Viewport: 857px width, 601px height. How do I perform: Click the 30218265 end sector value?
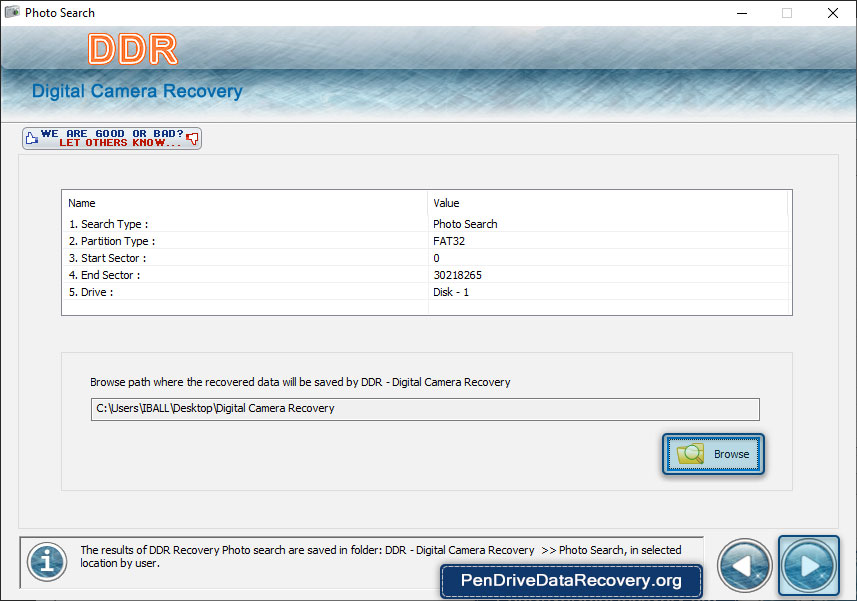click(458, 275)
